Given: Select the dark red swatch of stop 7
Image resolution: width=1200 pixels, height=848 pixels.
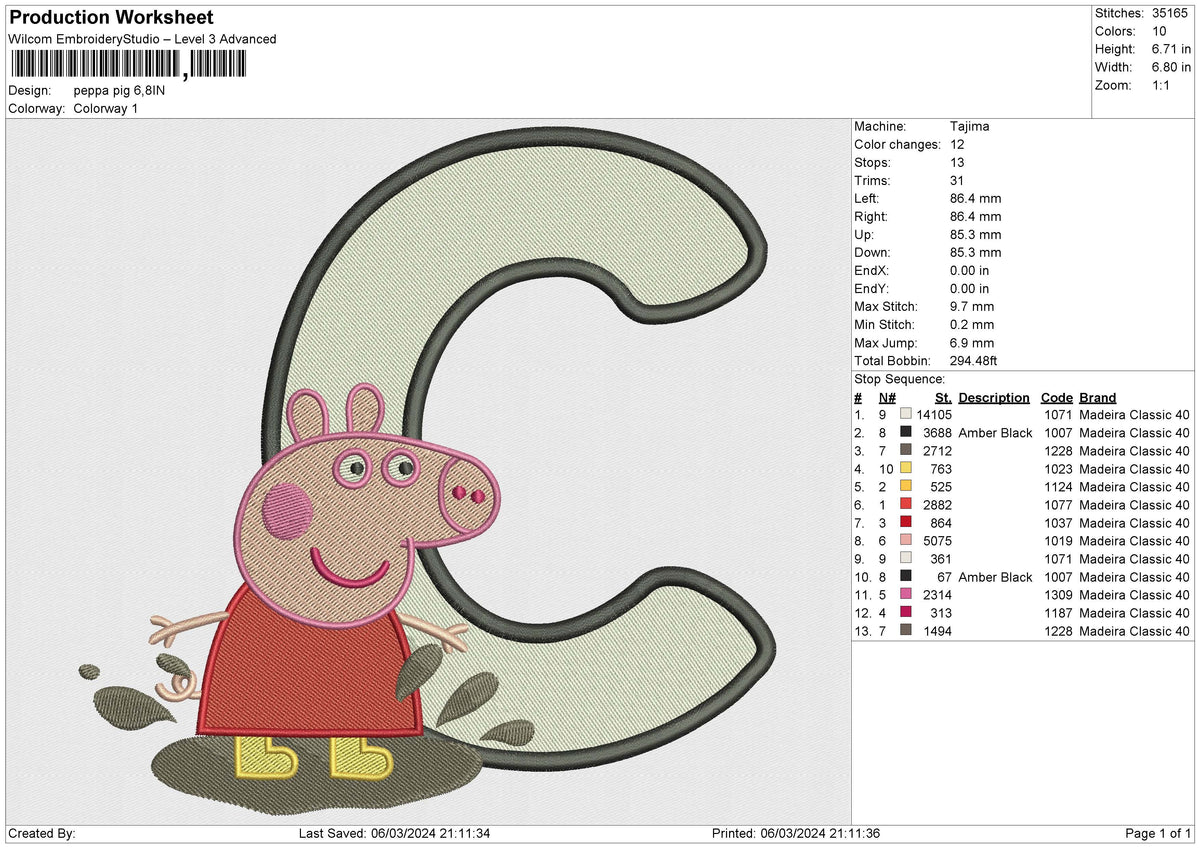Looking at the screenshot, I should (x=906, y=522).
